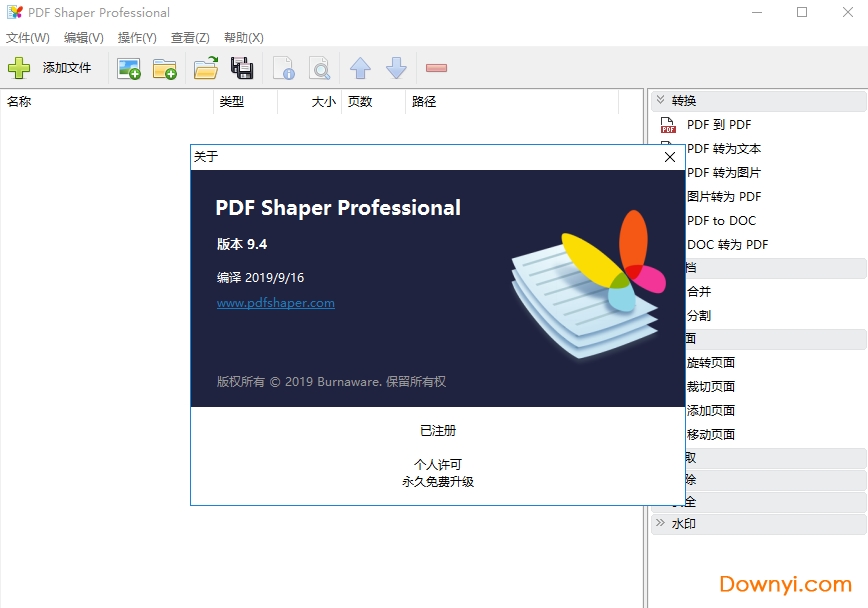Click the floppy disk save icon
The width and height of the screenshot is (868, 608).
click(242, 68)
